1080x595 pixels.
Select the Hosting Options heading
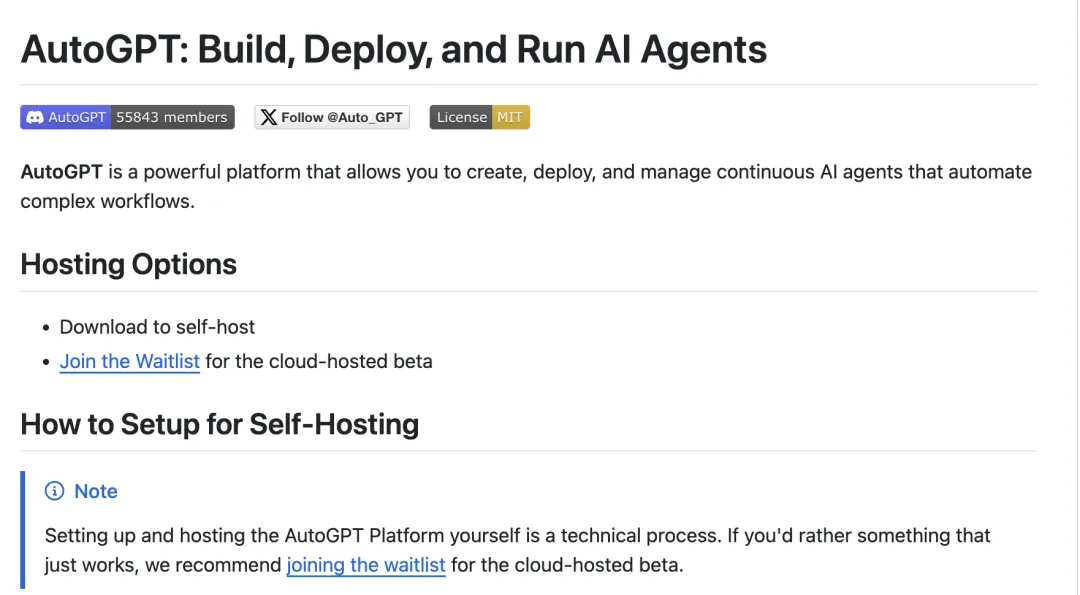click(x=128, y=264)
